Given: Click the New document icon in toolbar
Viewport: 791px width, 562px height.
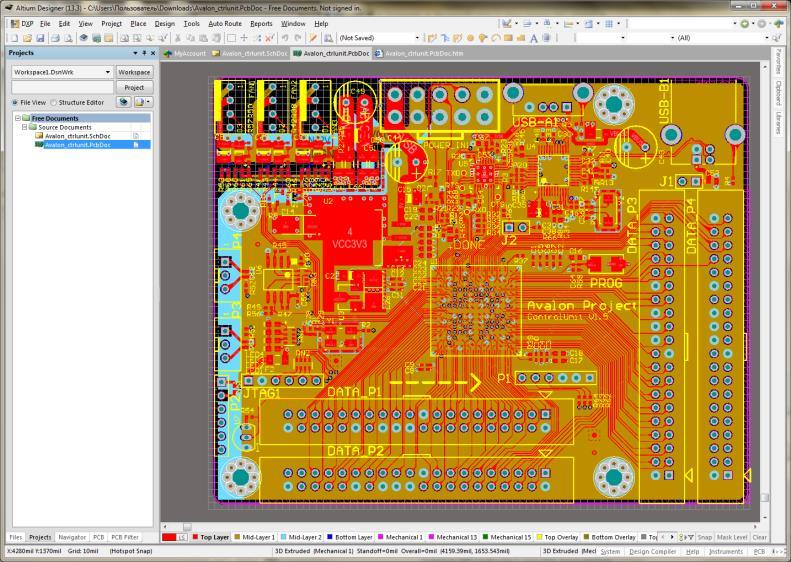Looking at the screenshot, I should 14,38.
